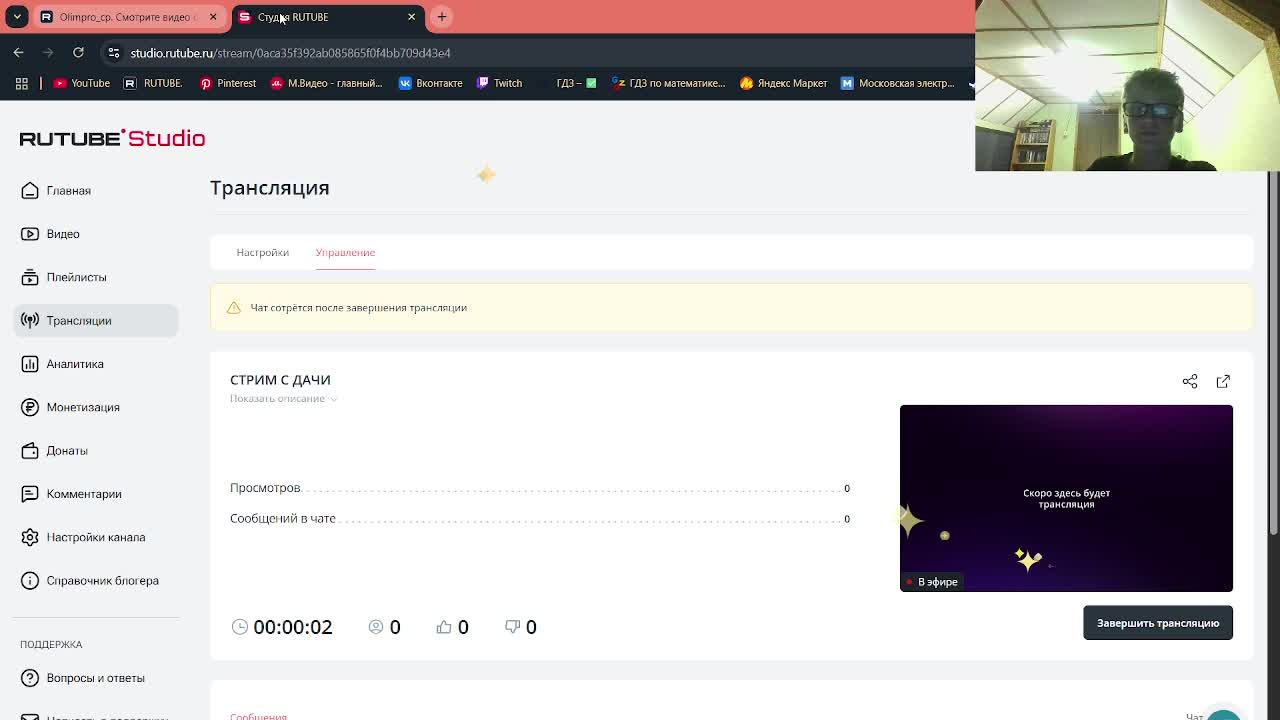1280x720 pixels.
Task: Open the Главная sidebar item
Action: pyautogui.click(x=56, y=190)
